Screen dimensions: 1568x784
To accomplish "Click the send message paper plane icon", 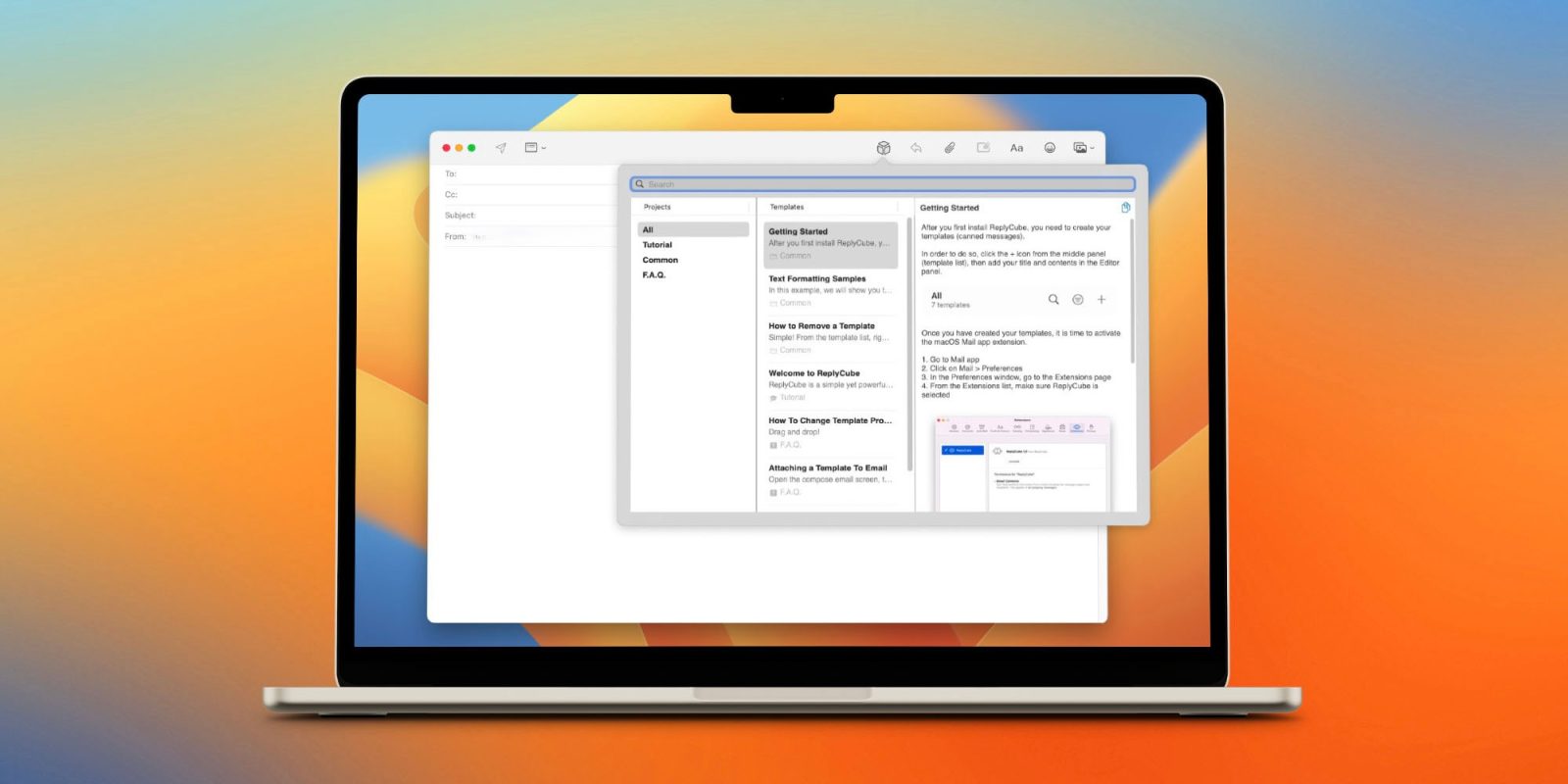I will [501, 148].
